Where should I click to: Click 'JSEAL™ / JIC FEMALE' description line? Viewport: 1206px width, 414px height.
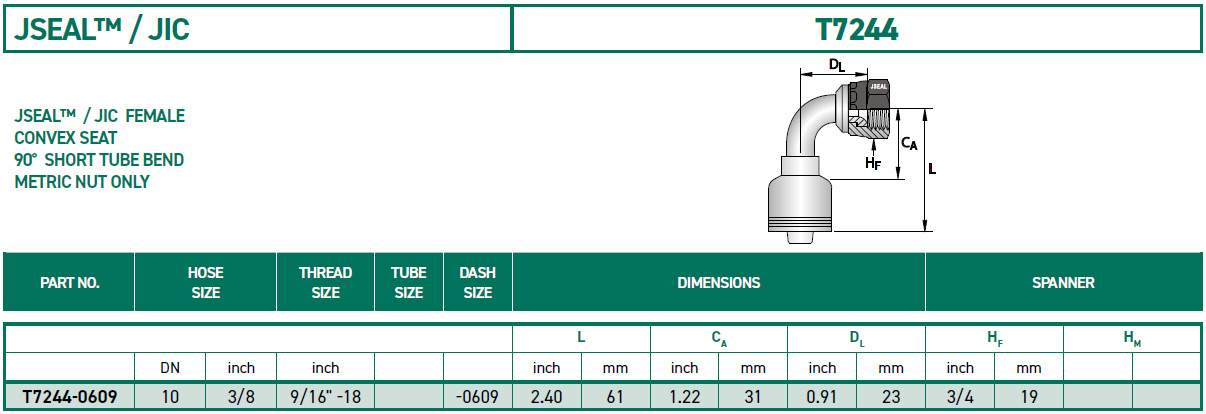tap(100, 116)
